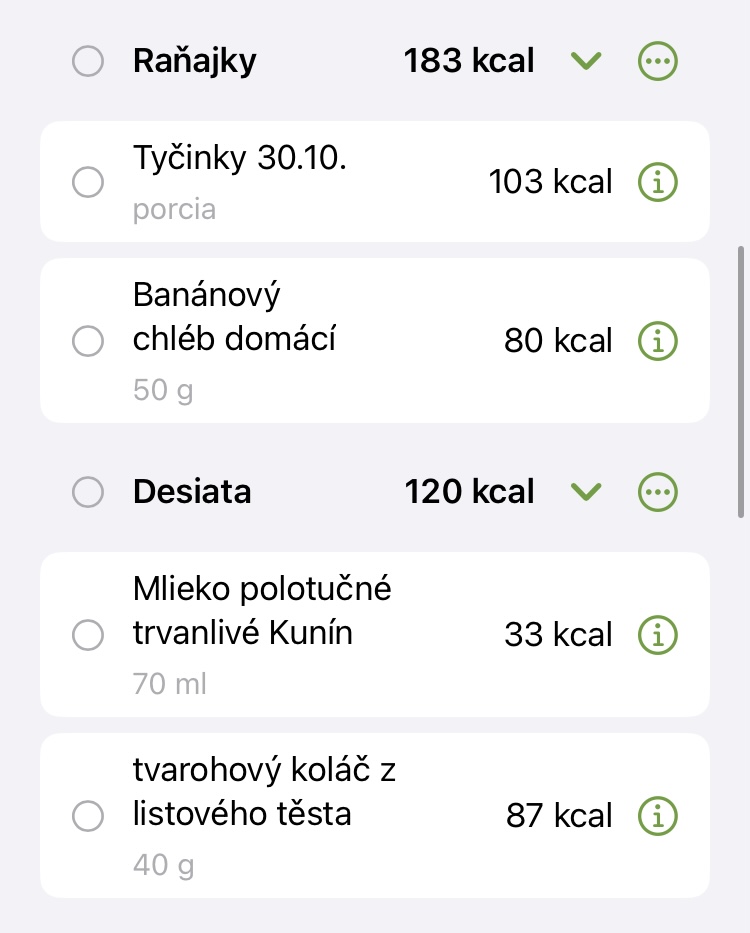Image resolution: width=750 pixels, height=933 pixels.
Task: Collapse the Desiata section chevron
Action: point(586,492)
